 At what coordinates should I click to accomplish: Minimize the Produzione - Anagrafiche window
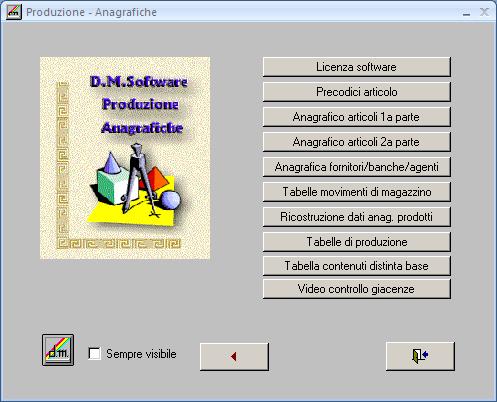(467, 13)
